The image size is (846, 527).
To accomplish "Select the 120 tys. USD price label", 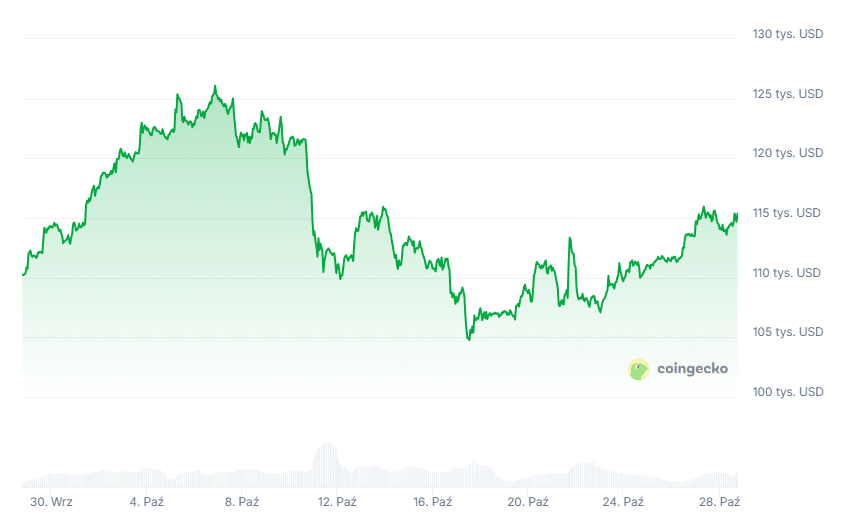I will click(x=788, y=153).
